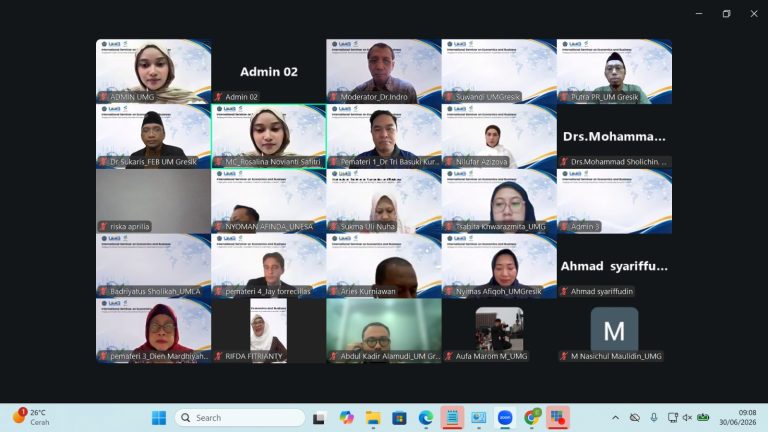Screen dimensions: 768x432
Task: Open the Notepad taskbar icon
Action: click(452, 418)
